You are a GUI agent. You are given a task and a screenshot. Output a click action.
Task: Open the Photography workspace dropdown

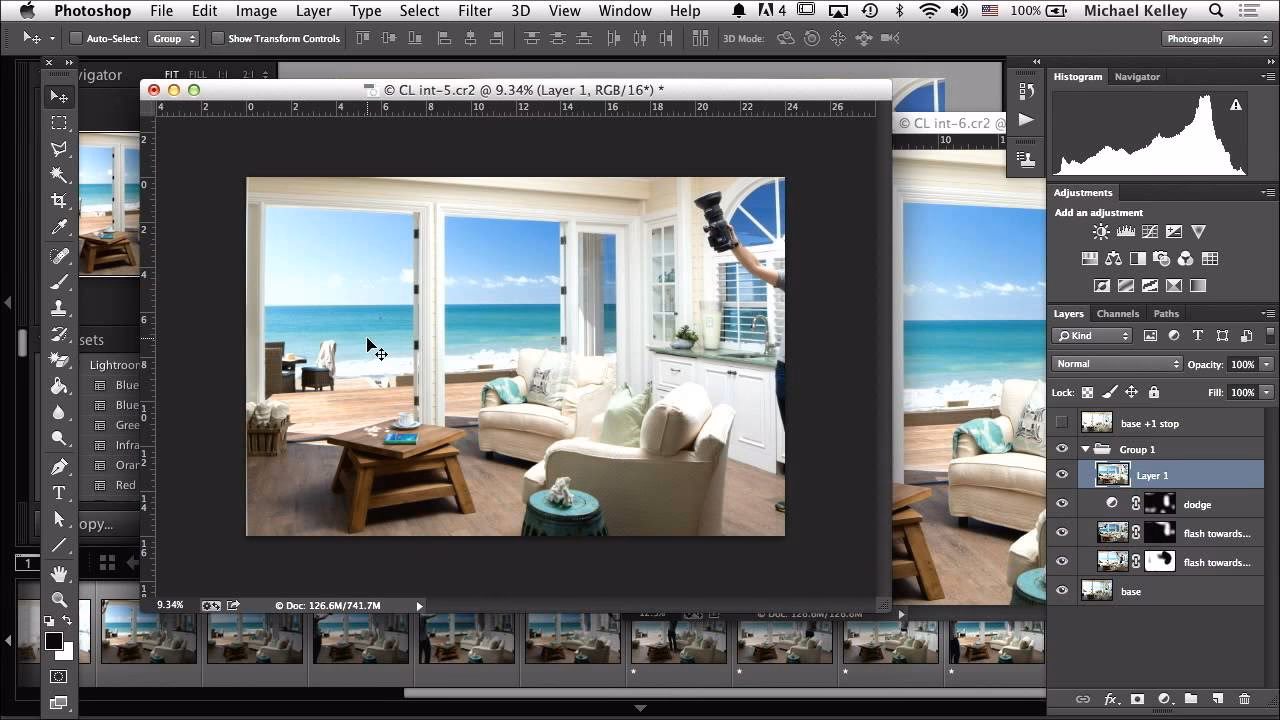pos(1216,39)
